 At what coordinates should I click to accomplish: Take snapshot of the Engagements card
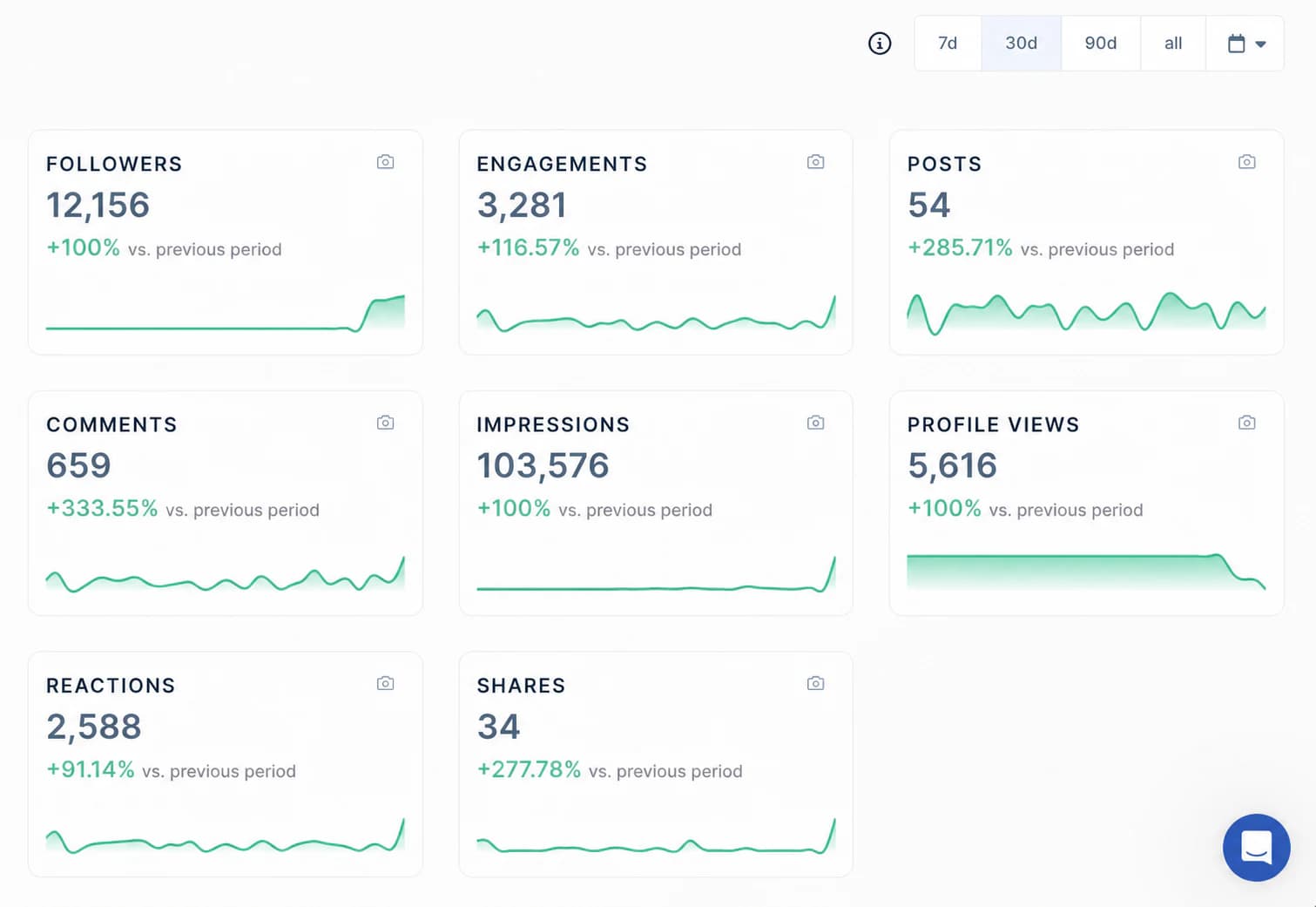[x=815, y=162]
